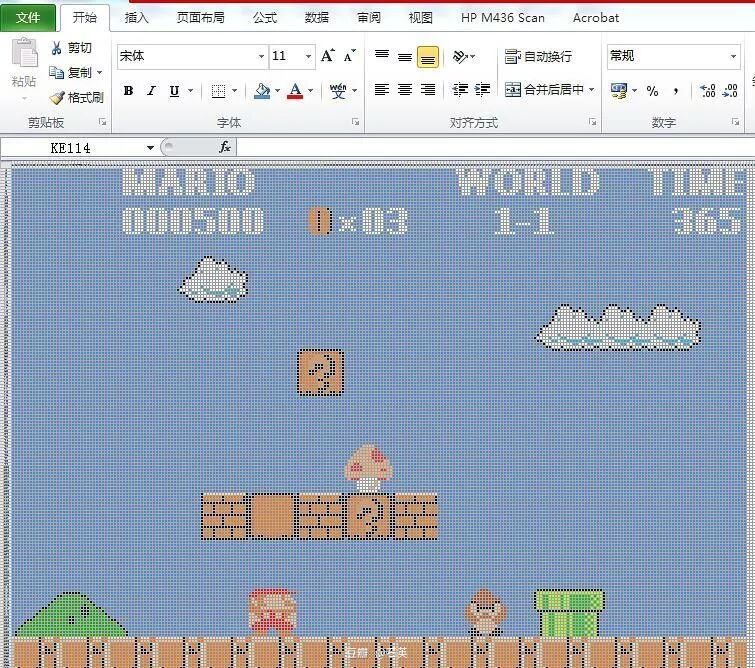Screen dimensions: 755x668
Task: Expand the underline style dropdown
Action: [191, 91]
